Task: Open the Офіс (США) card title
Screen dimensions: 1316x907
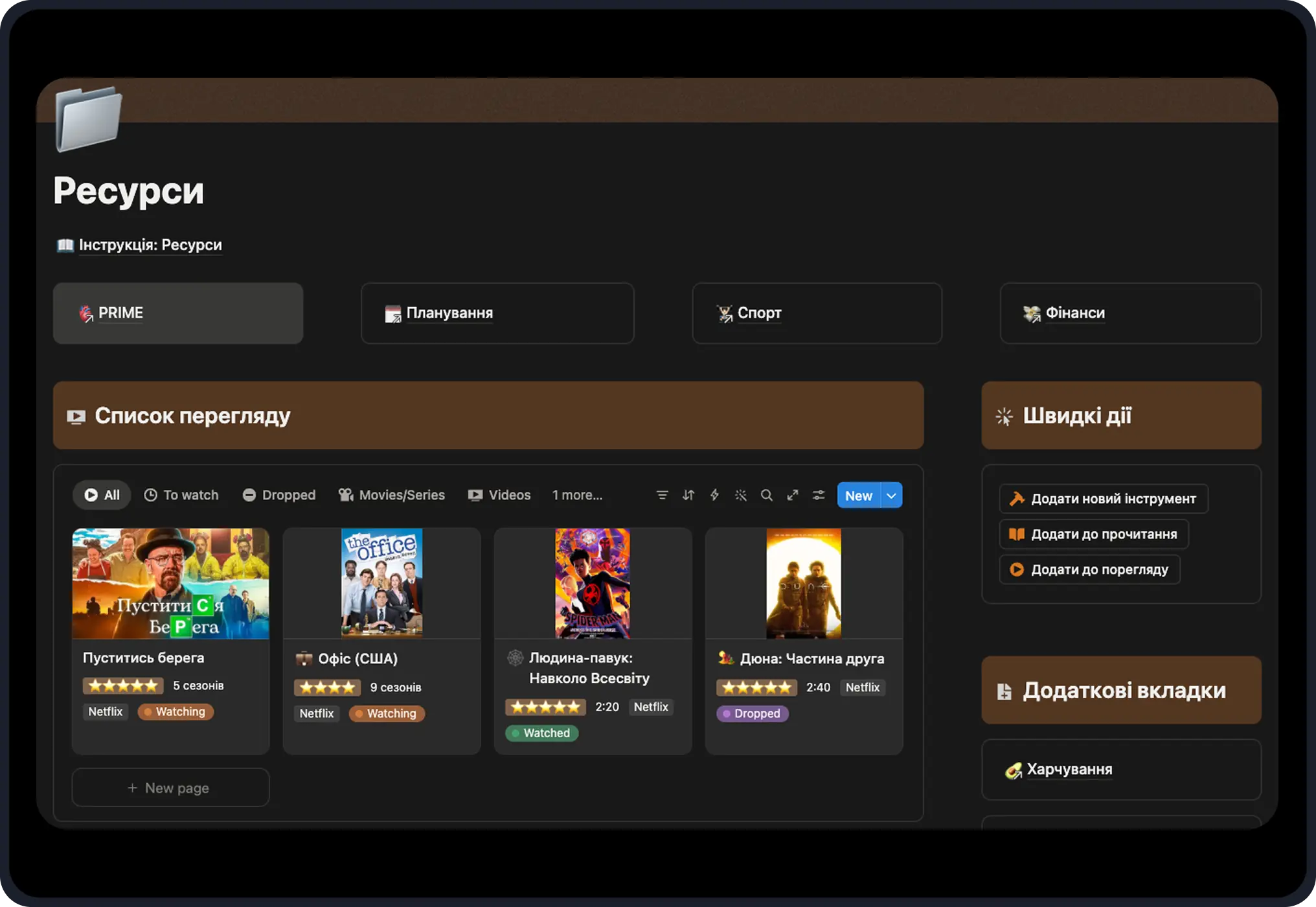Action: (x=358, y=659)
